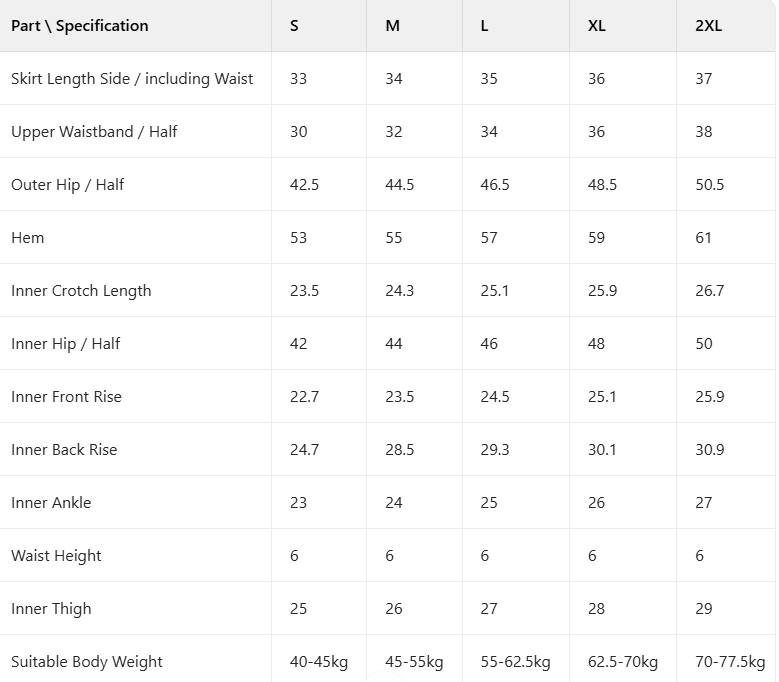Screen dimensions: 779x682
Task: Click the Inner Hip / Half label
Action: pyautogui.click(x=66, y=344)
